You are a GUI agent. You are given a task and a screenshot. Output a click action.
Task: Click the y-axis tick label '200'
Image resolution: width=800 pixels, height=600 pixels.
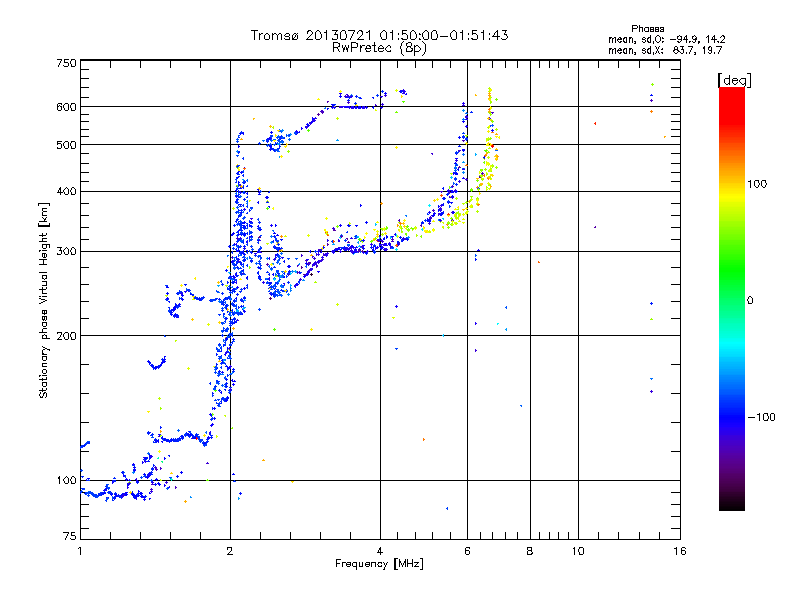(66, 336)
